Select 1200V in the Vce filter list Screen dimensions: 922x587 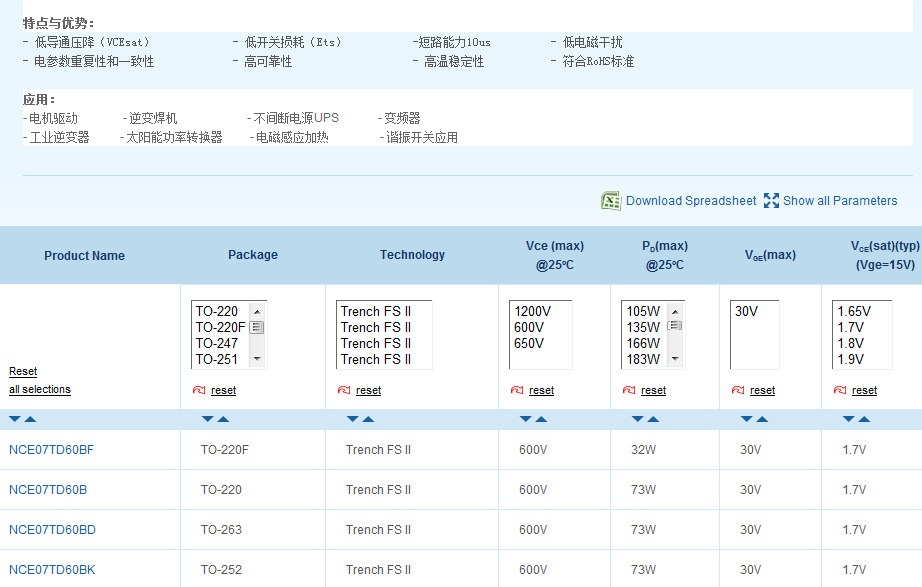[x=531, y=311]
